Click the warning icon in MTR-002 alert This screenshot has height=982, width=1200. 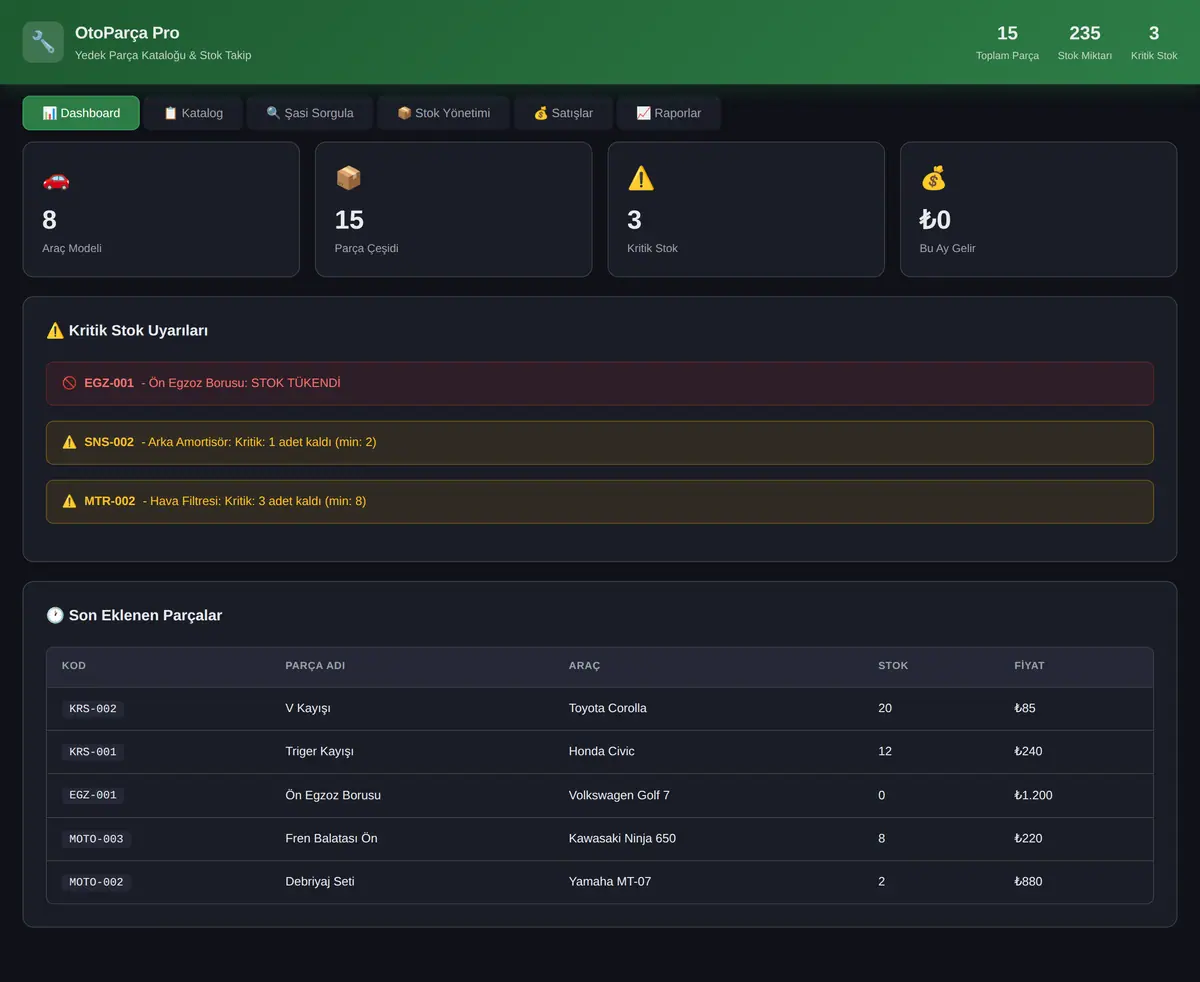(69, 501)
